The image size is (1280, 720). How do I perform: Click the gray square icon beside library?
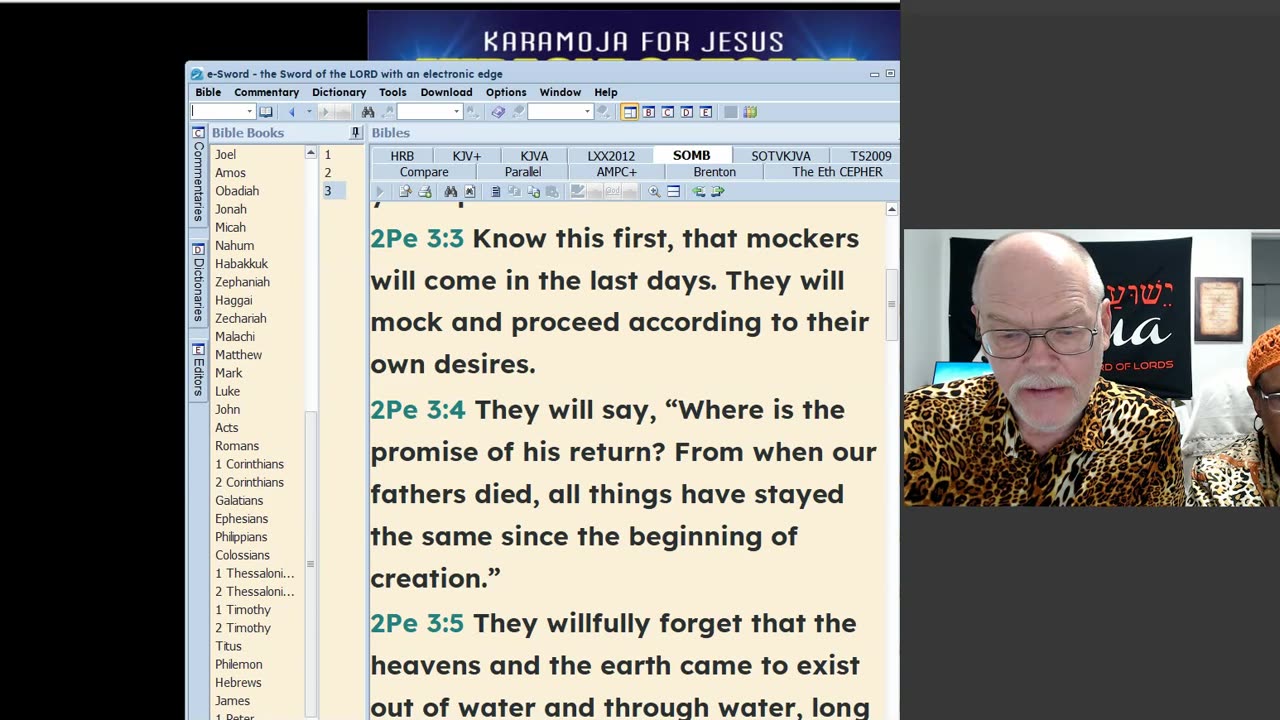pos(731,112)
